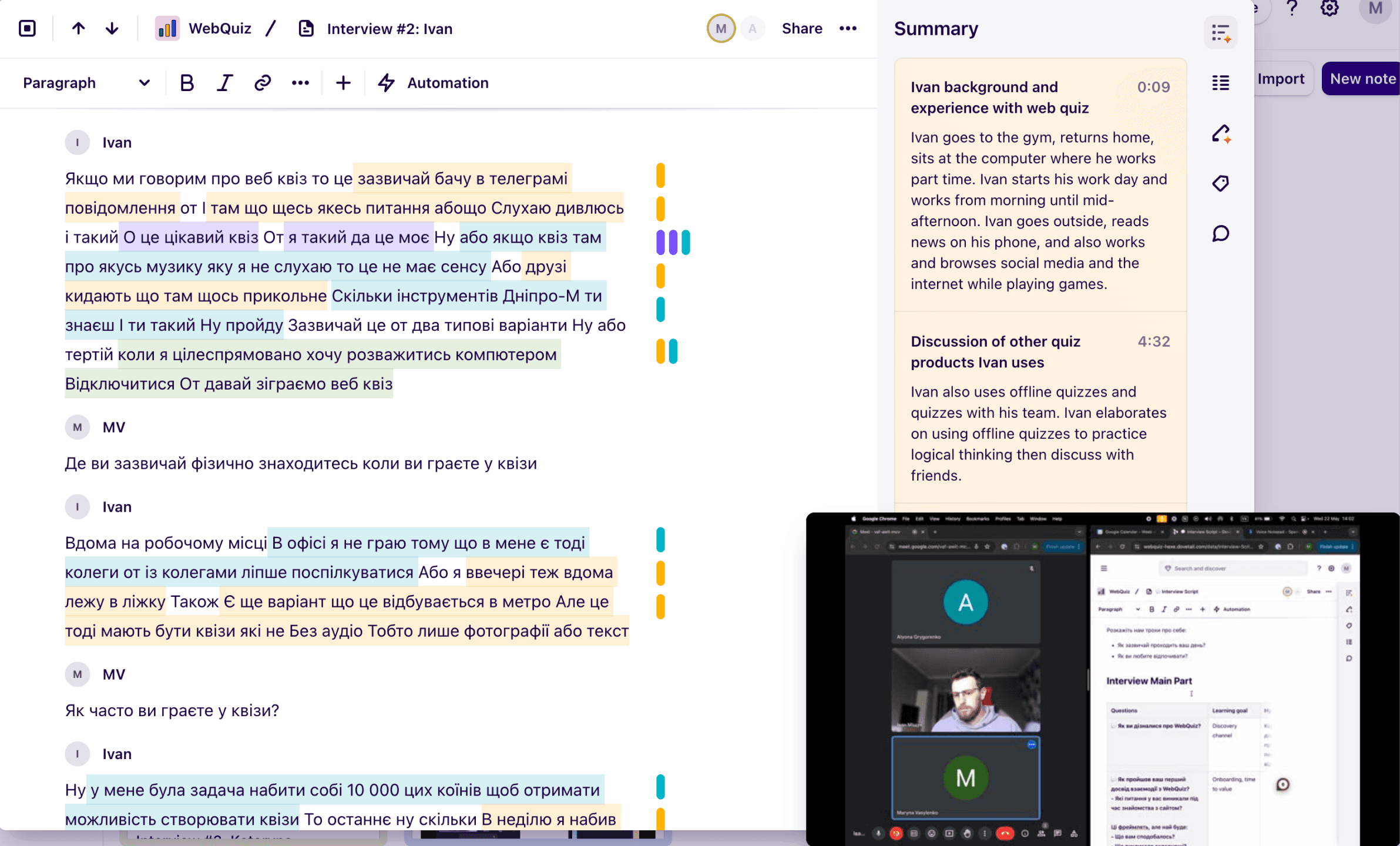Screen dimensions: 1400x846
Task: Open the AI highlight pen icon
Action: [x=1220, y=134]
